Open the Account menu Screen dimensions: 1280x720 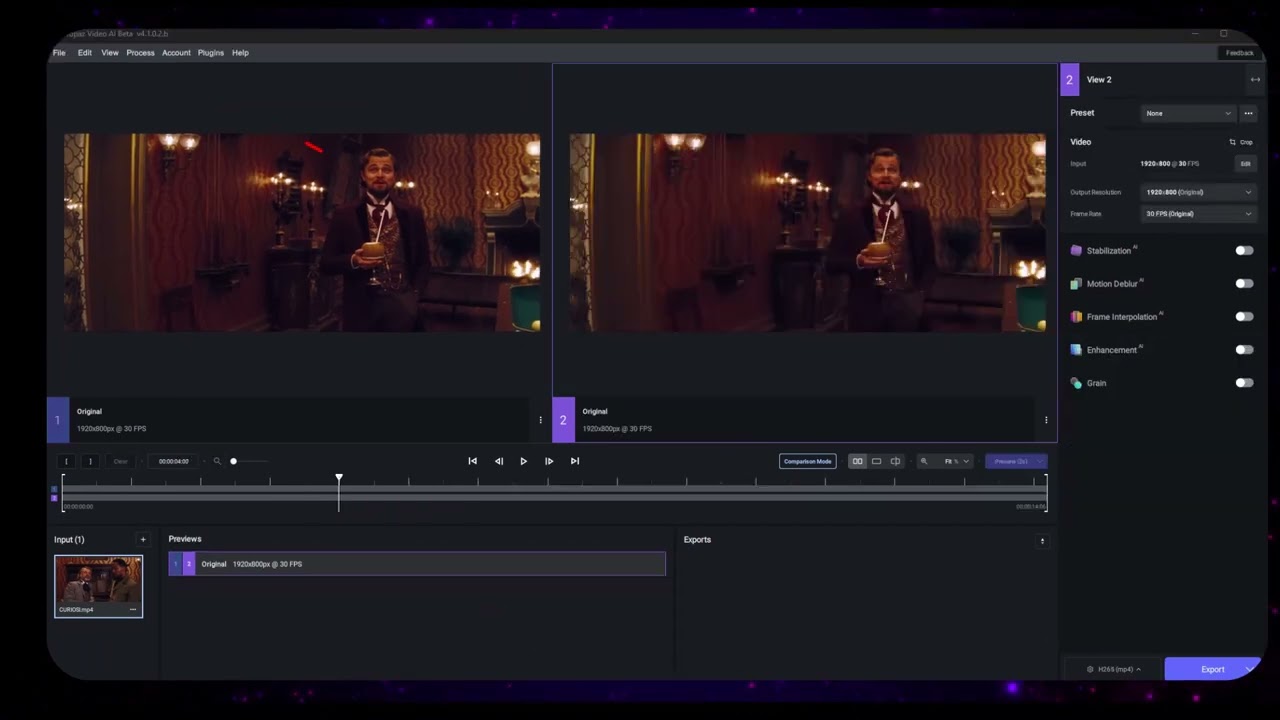tap(176, 53)
